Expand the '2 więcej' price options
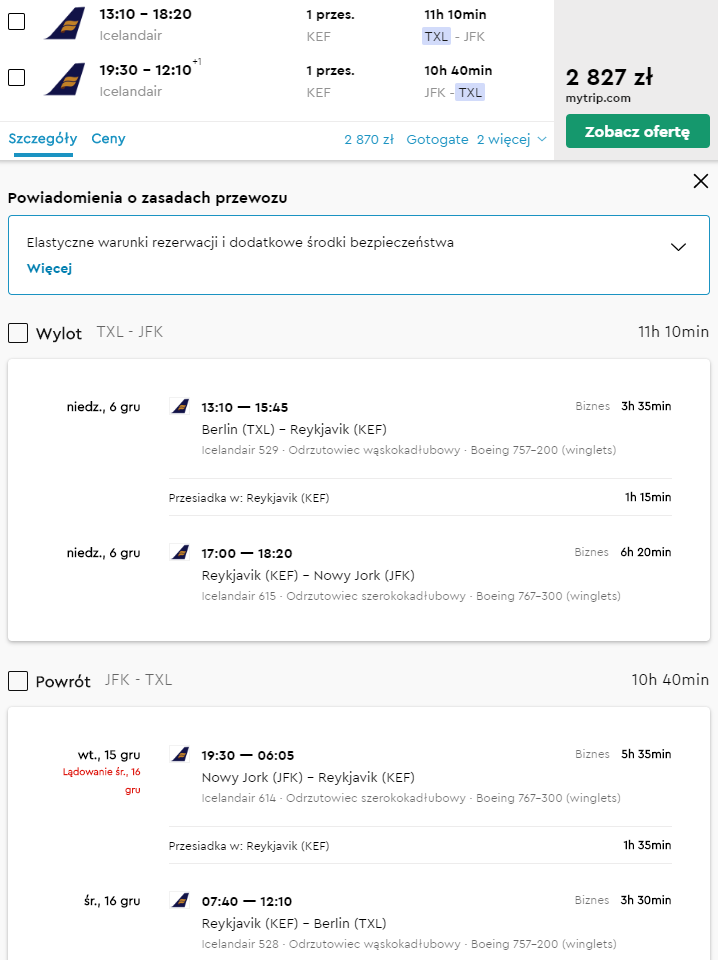The width and height of the screenshot is (718, 960). (x=512, y=140)
